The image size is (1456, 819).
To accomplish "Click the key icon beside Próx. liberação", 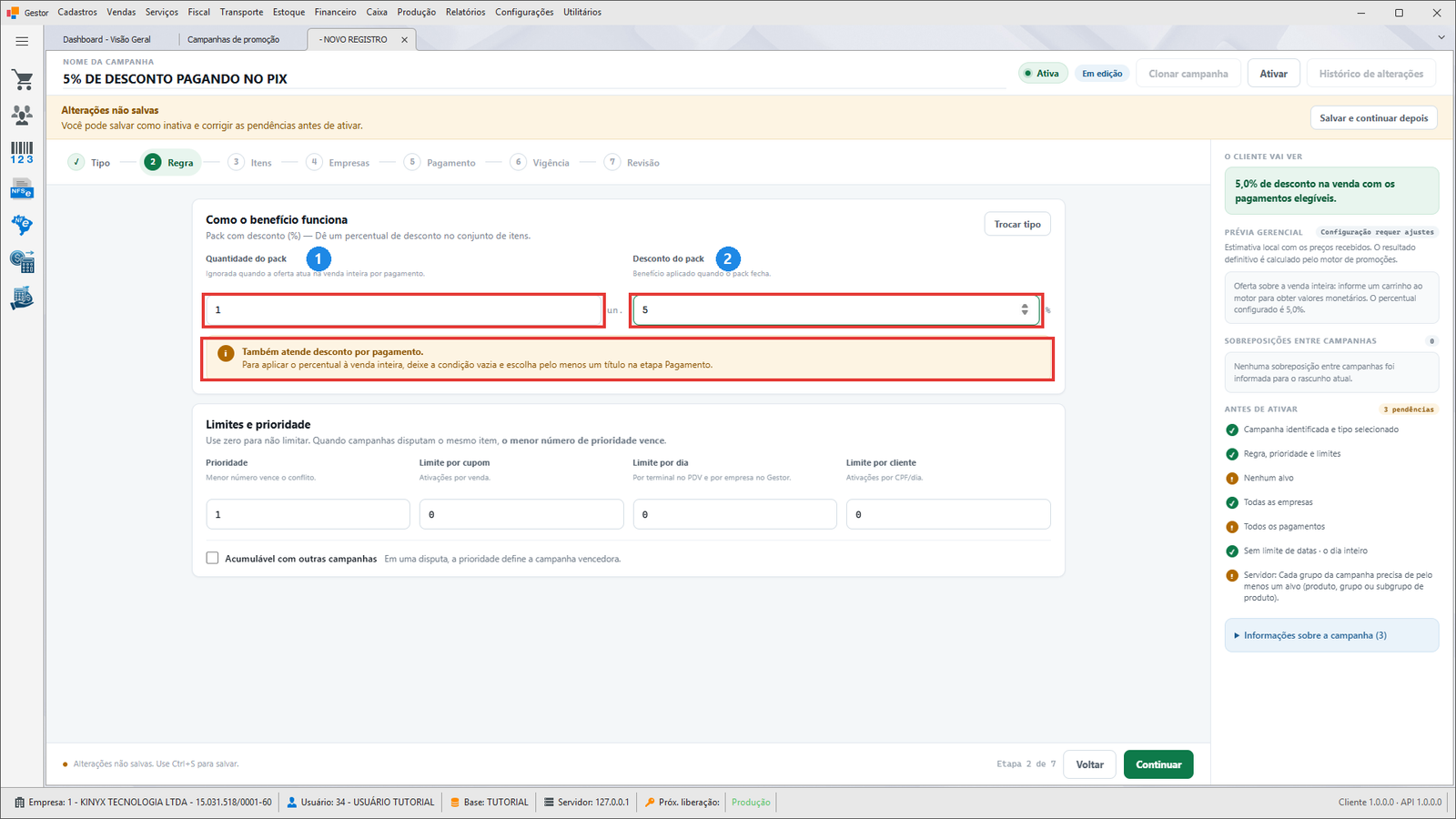I will 650,803.
